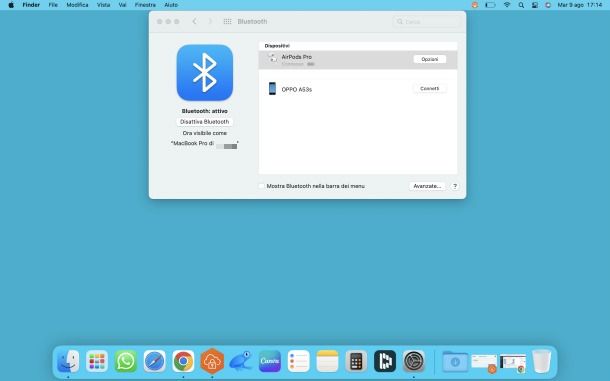610x381 pixels.
Task: Click Connetti for OPPO A53s
Action: (429, 89)
